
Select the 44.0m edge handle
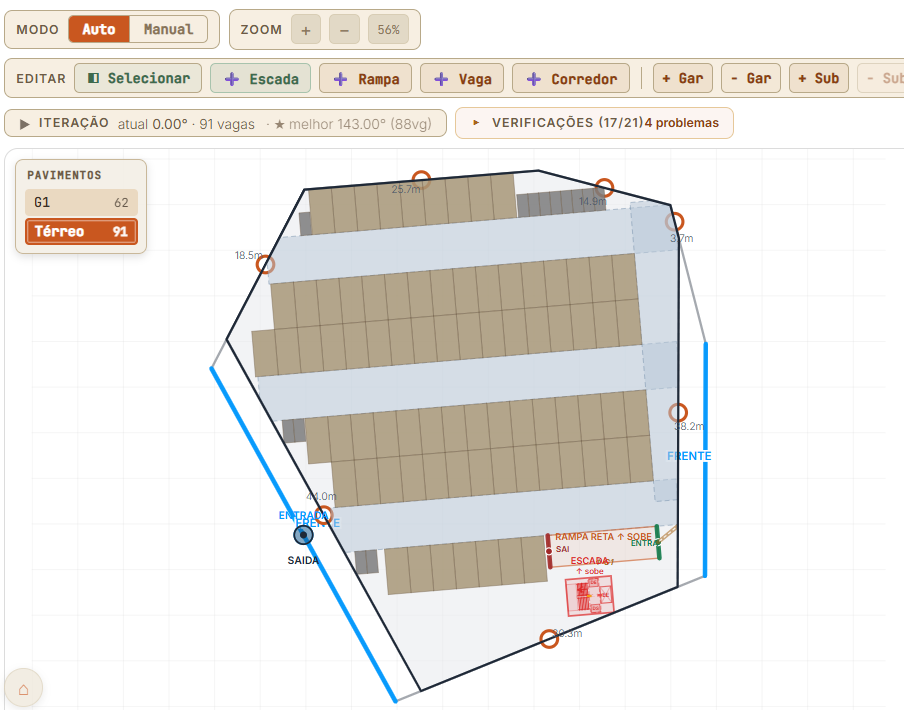(324, 515)
